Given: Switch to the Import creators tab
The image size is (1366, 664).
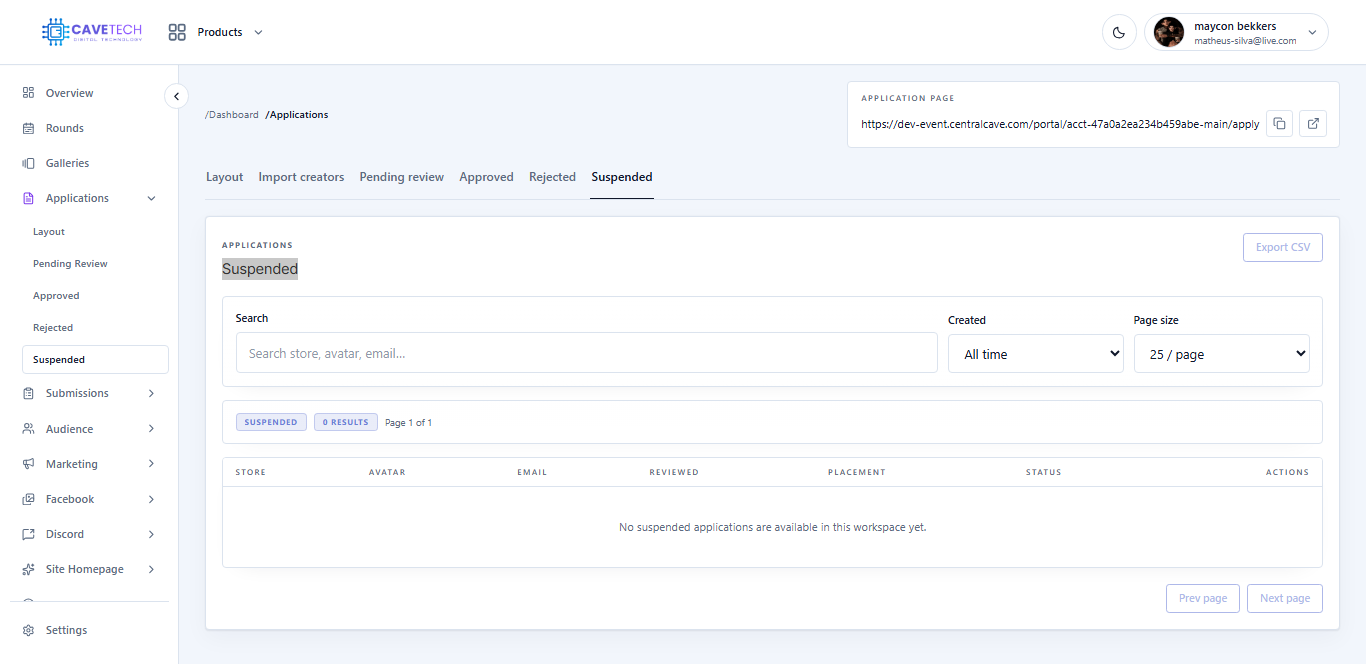Looking at the screenshot, I should click(301, 177).
